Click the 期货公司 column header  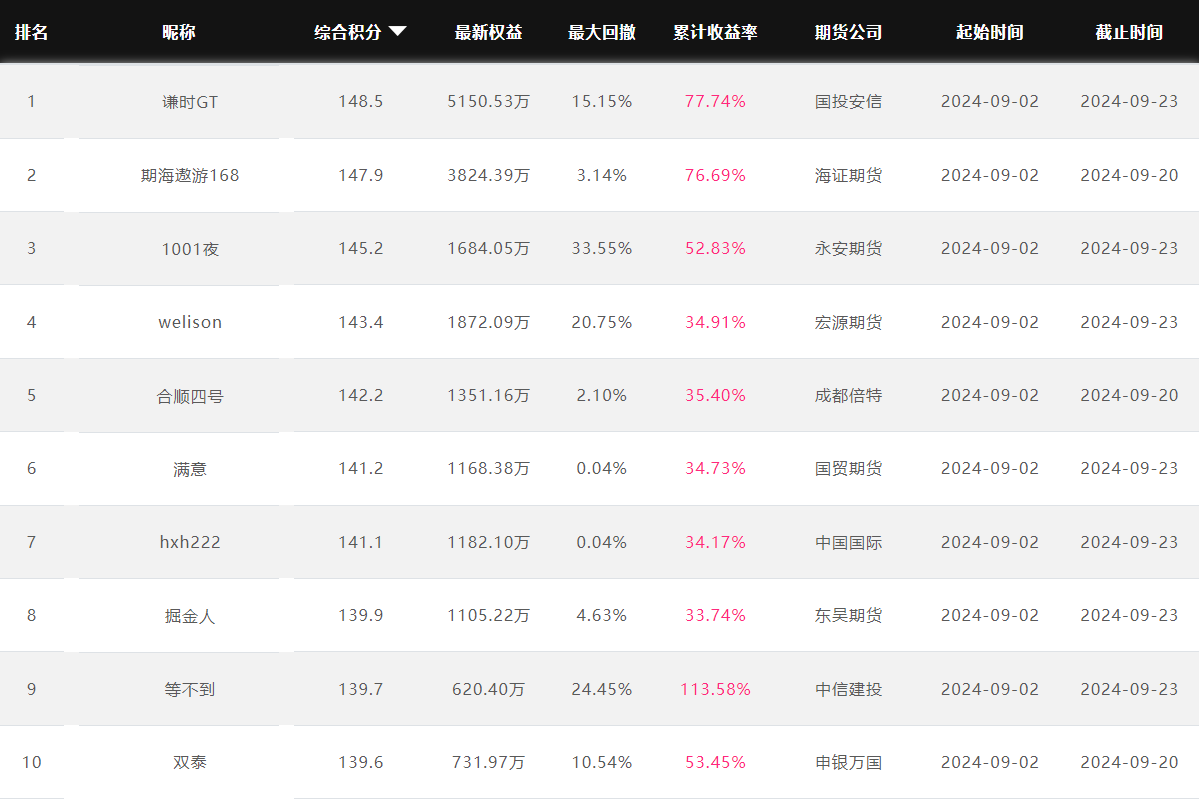coord(848,32)
